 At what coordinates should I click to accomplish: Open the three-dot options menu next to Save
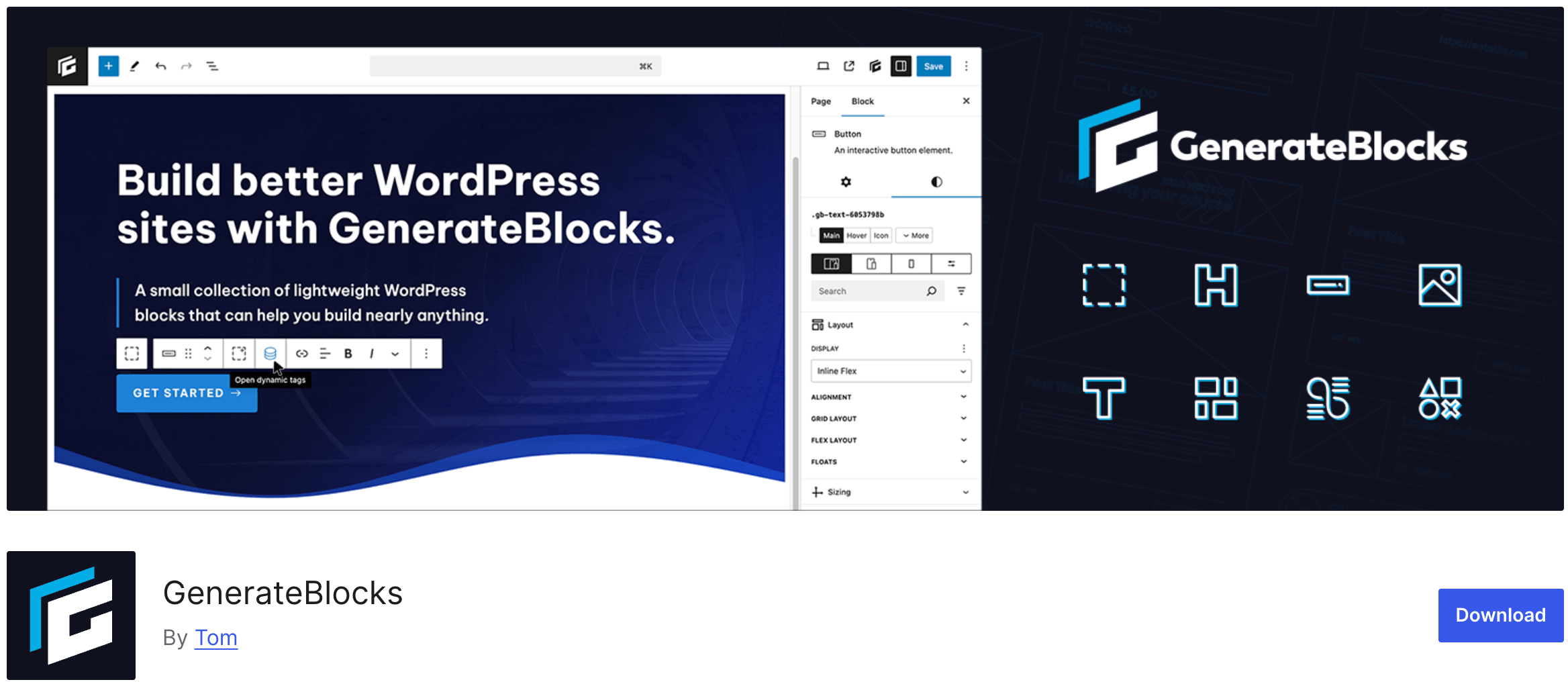967,66
